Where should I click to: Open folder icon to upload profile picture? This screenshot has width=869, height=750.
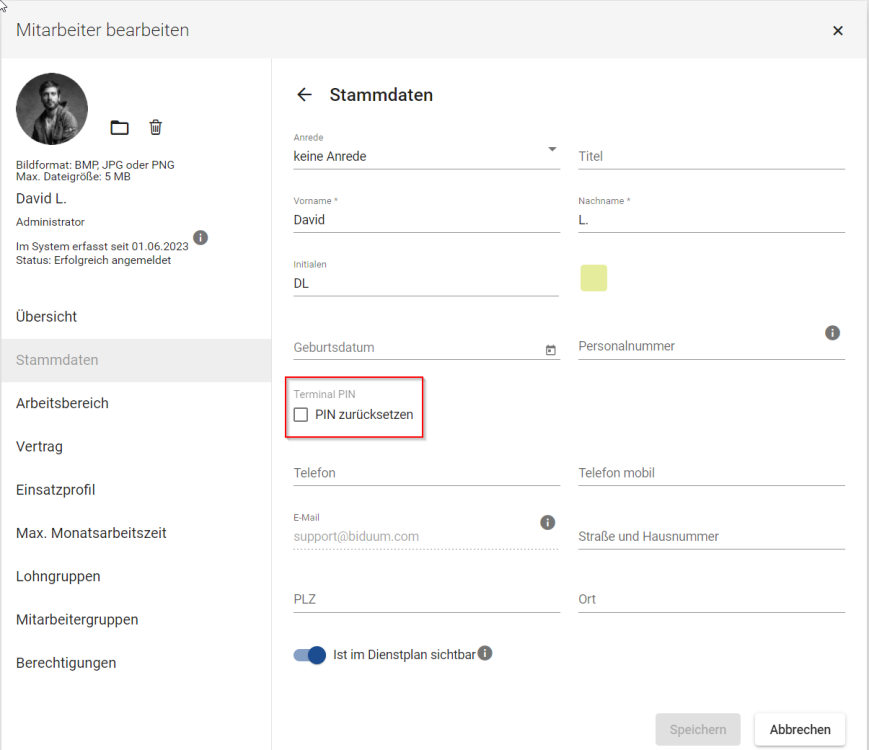[x=119, y=127]
